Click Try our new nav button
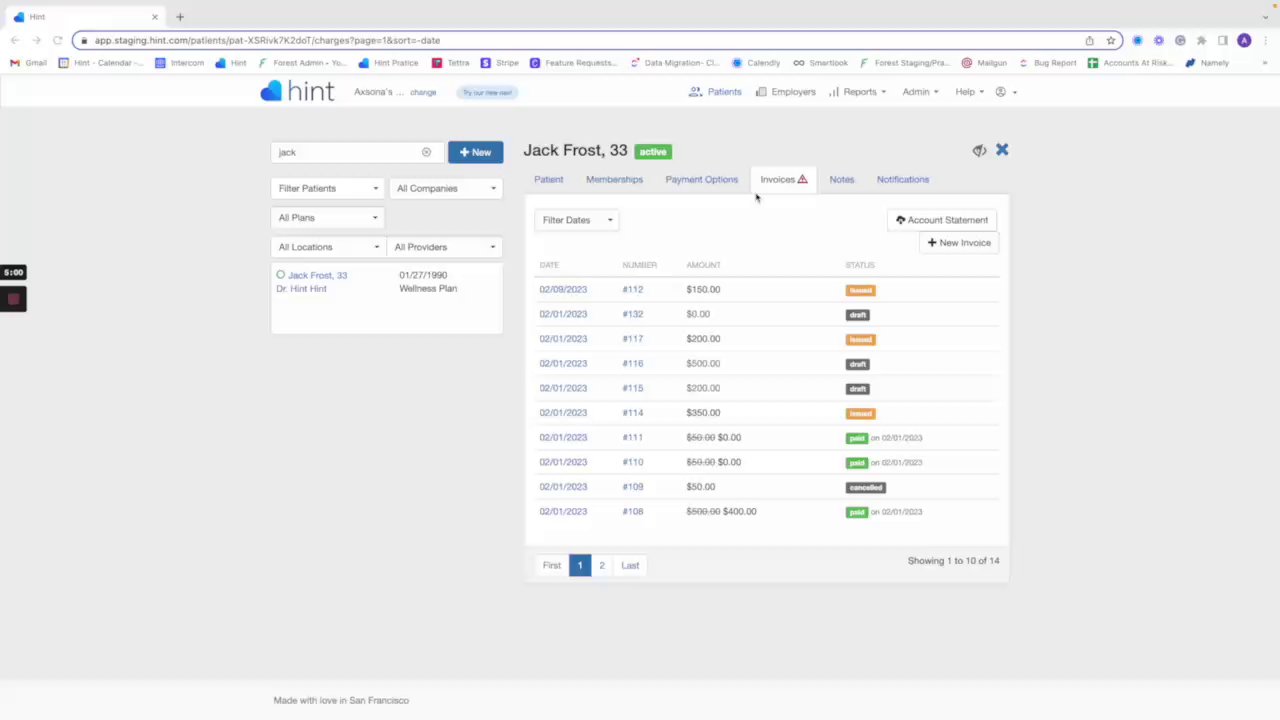Screen dimensions: 1280x720 [x=487, y=92]
